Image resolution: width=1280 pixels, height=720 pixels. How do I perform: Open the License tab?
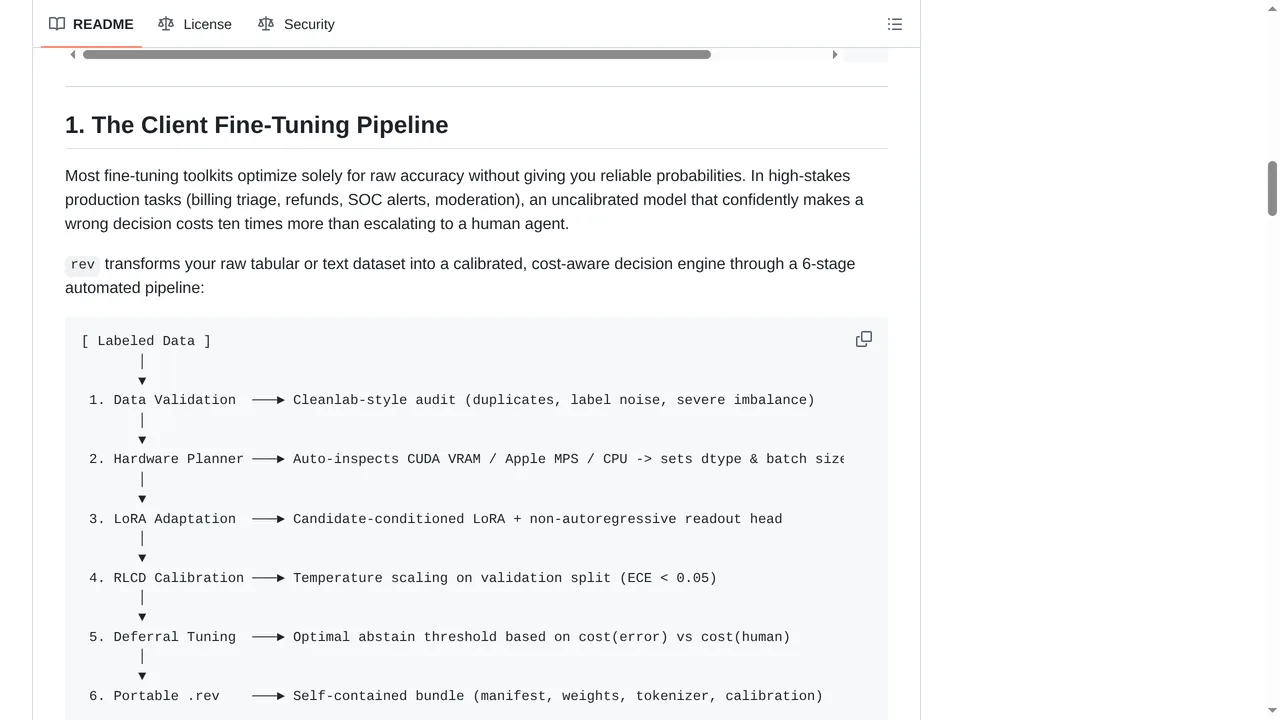(195, 24)
